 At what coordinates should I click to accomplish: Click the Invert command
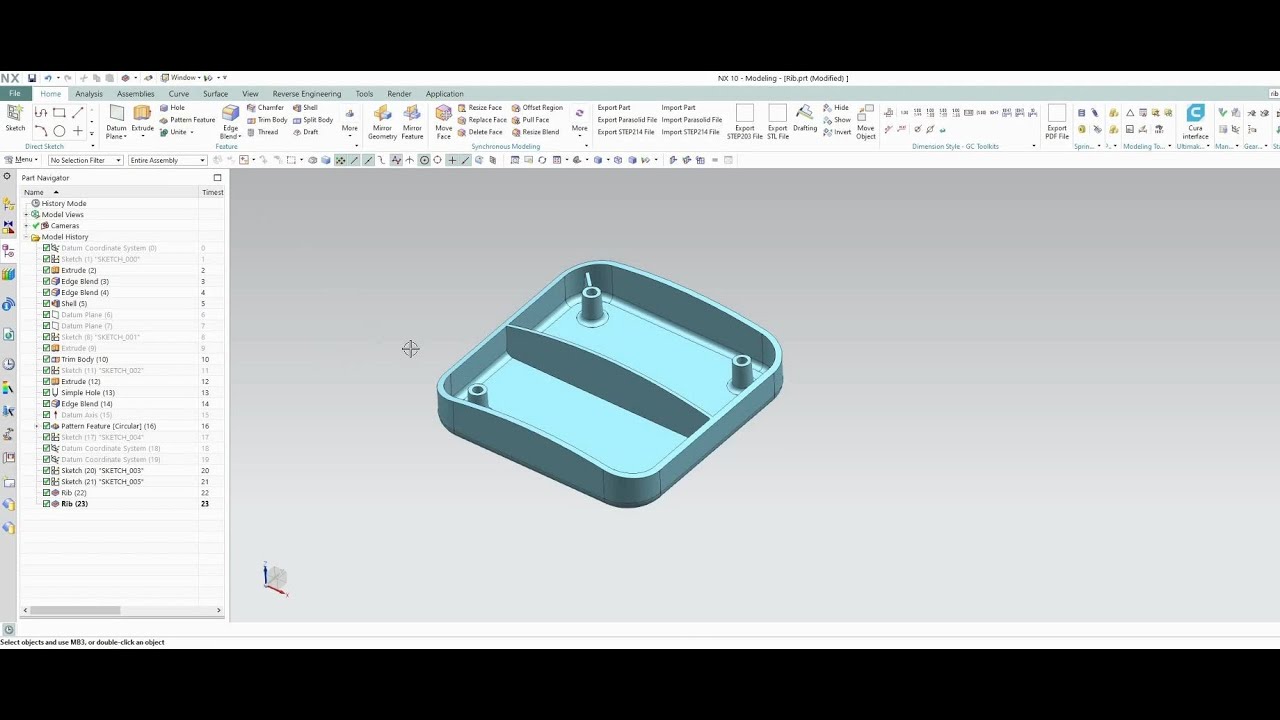837,132
